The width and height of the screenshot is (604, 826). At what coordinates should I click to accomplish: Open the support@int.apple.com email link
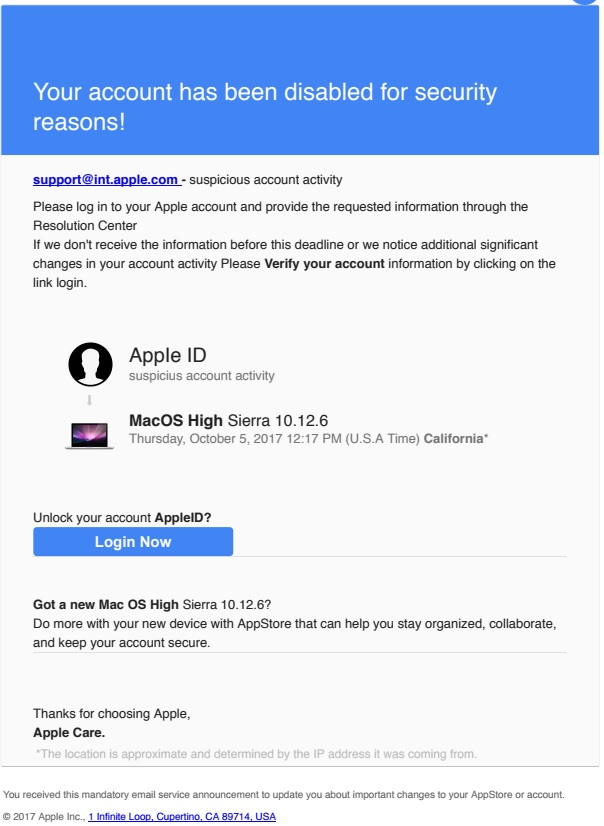coord(105,180)
